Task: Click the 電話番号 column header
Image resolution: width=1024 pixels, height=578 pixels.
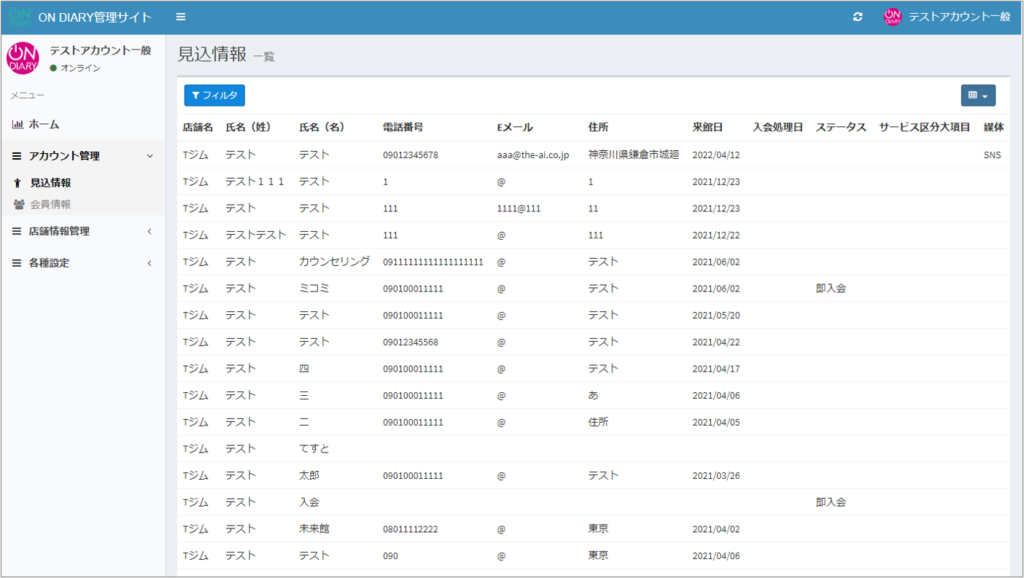Action: [403, 128]
